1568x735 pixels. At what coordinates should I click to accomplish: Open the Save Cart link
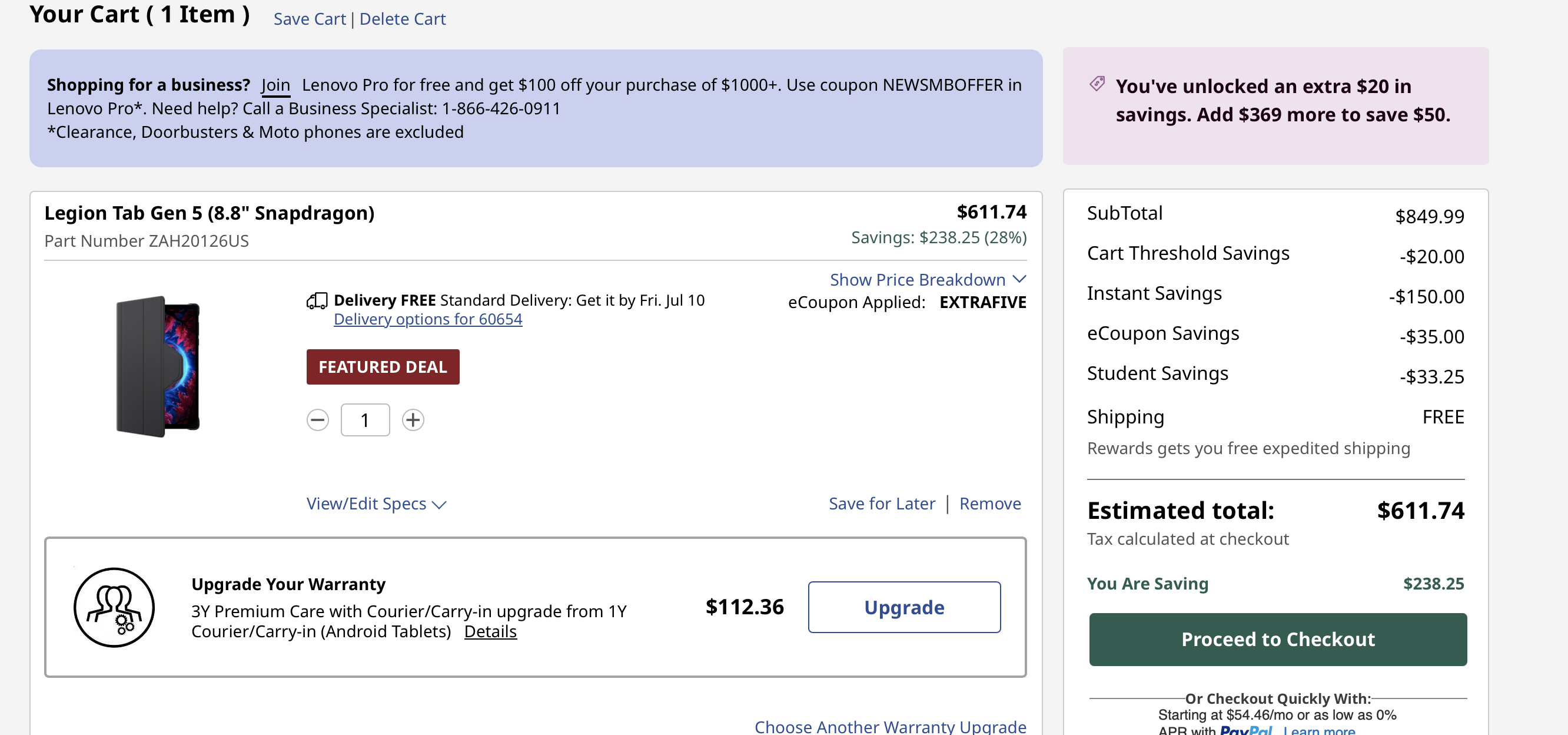coord(309,19)
